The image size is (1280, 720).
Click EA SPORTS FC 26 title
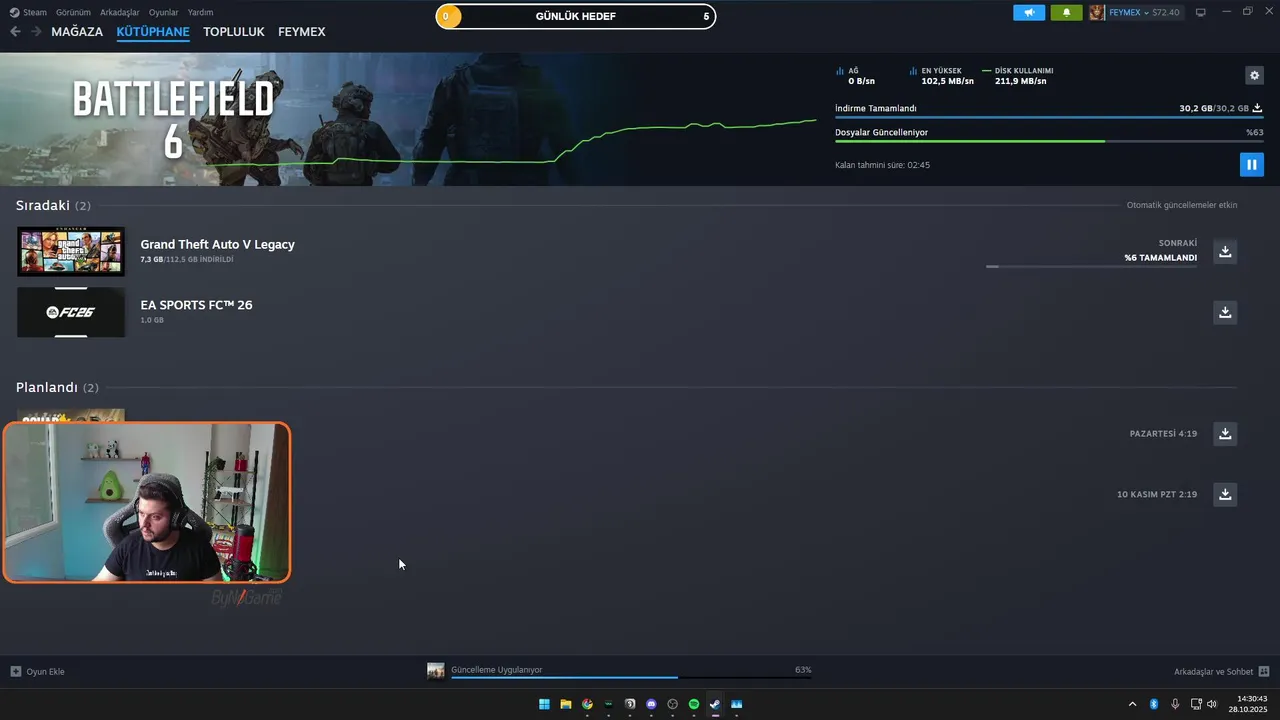[196, 305]
